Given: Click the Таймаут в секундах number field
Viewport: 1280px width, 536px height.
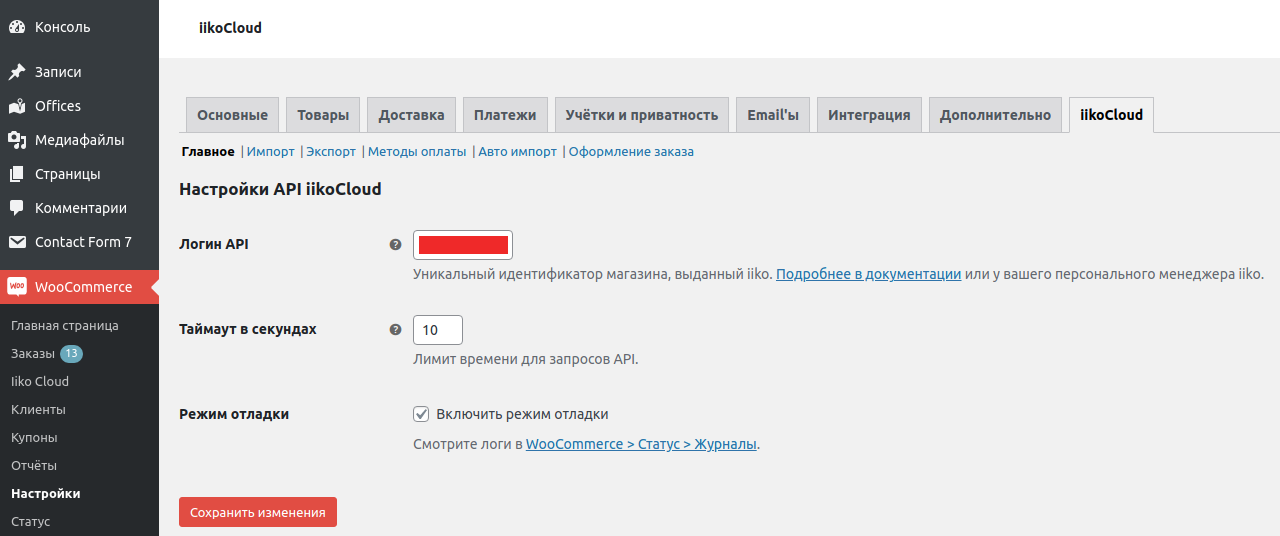Looking at the screenshot, I should point(438,330).
